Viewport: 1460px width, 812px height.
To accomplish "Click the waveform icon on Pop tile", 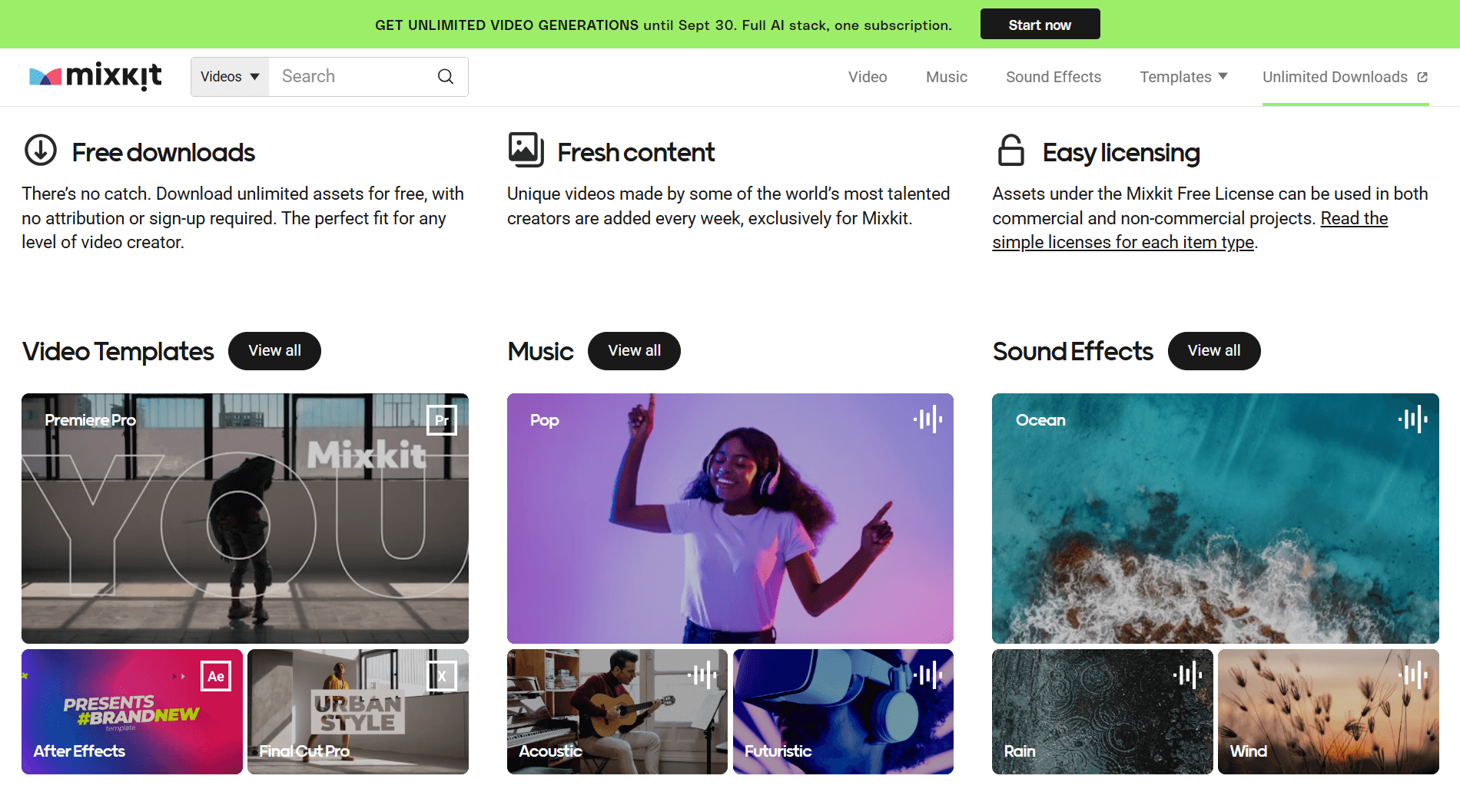I will (927, 419).
